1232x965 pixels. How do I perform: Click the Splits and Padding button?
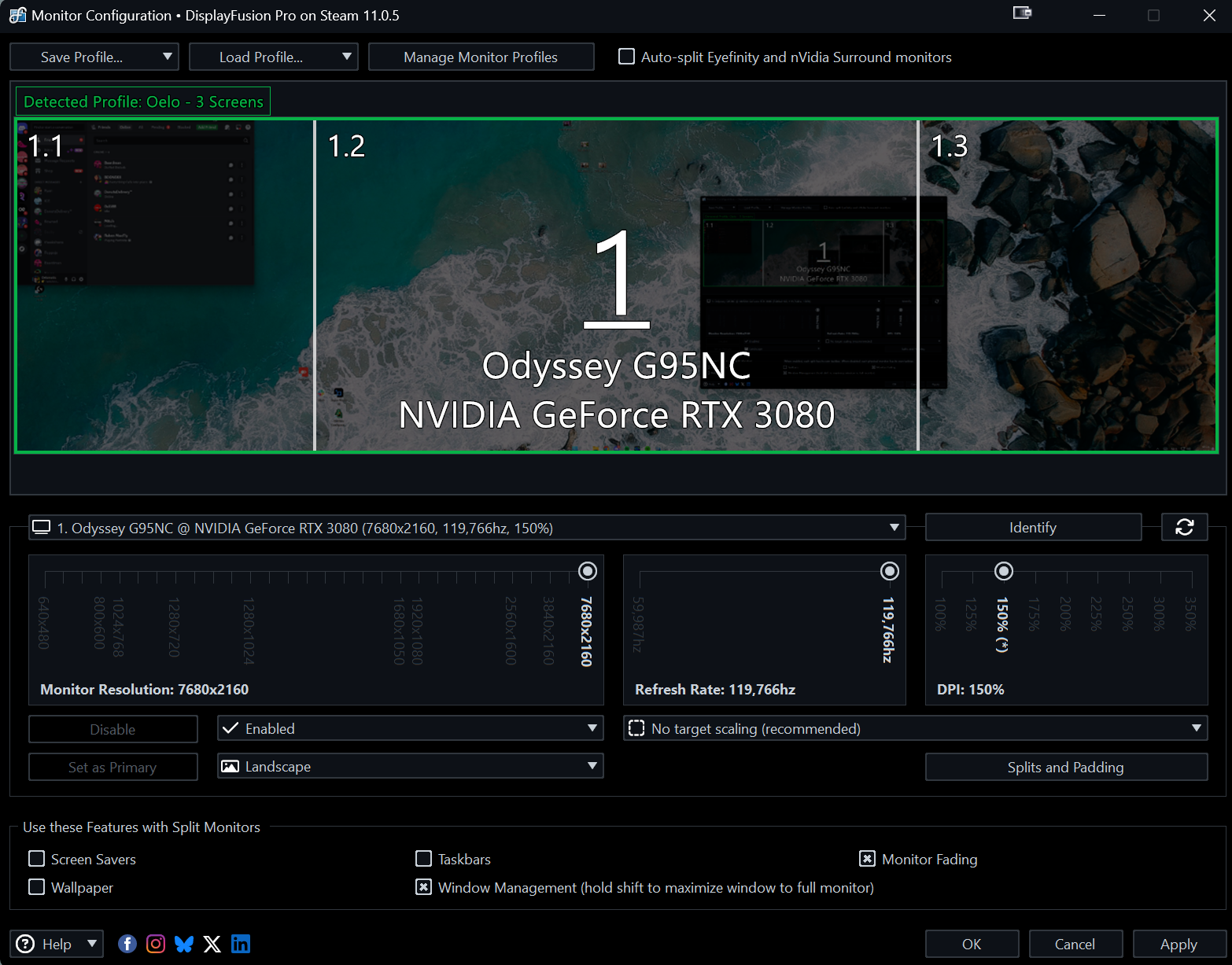[1065, 767]
